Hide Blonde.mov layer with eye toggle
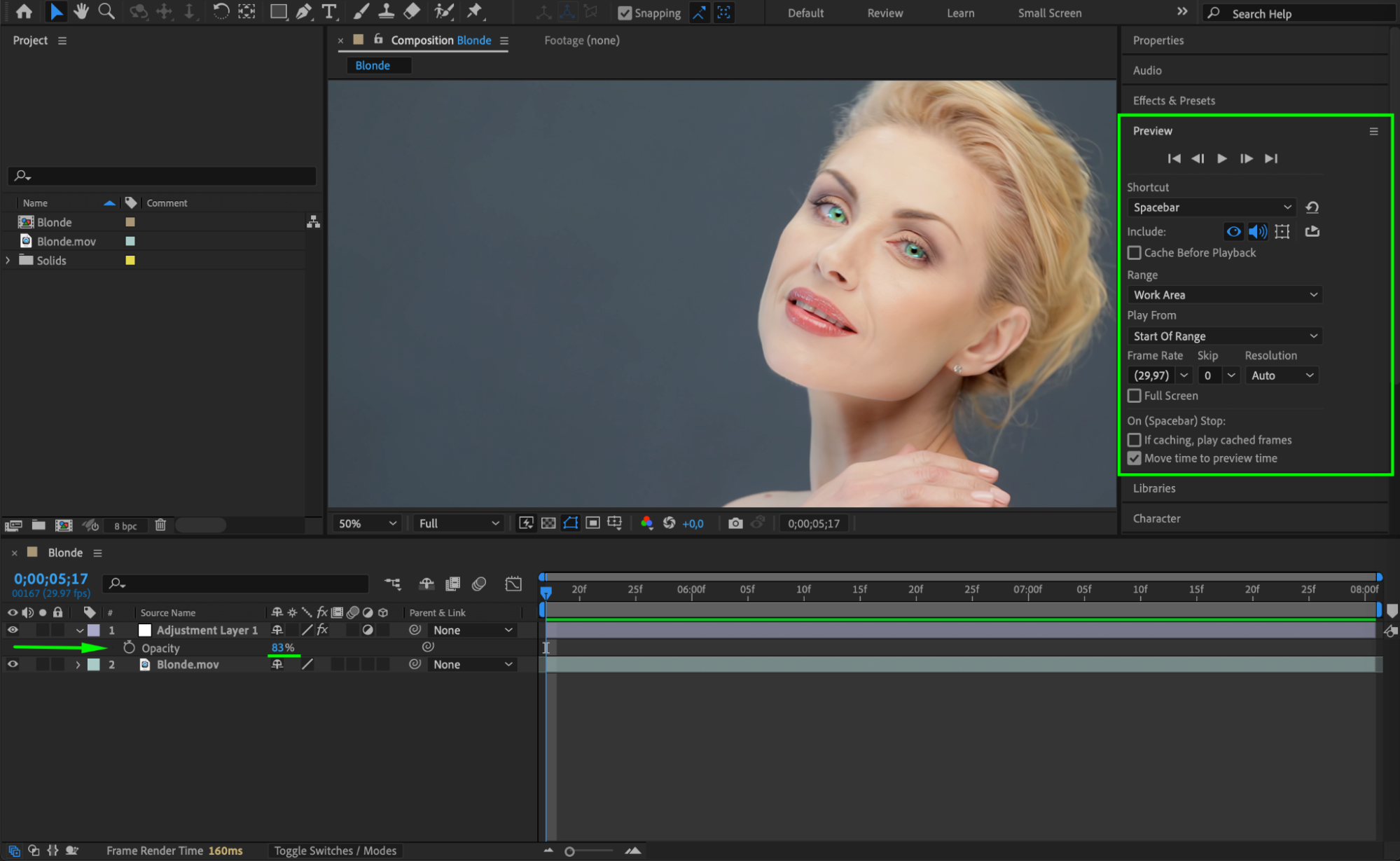This screenshot has width=1400, height=861. pyautogui.click(x=13, y=664)
